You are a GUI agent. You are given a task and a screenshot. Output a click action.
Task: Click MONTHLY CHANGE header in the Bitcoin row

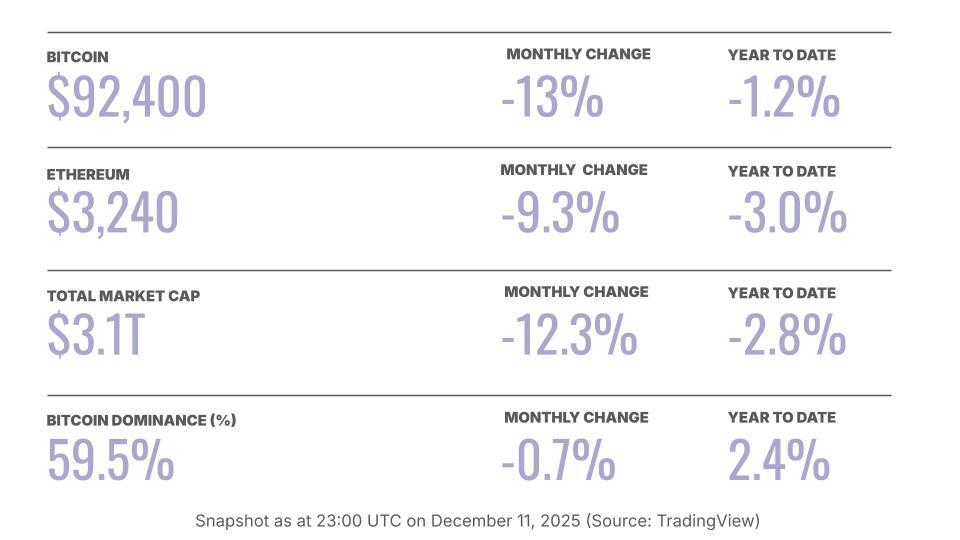coord(578,54)
